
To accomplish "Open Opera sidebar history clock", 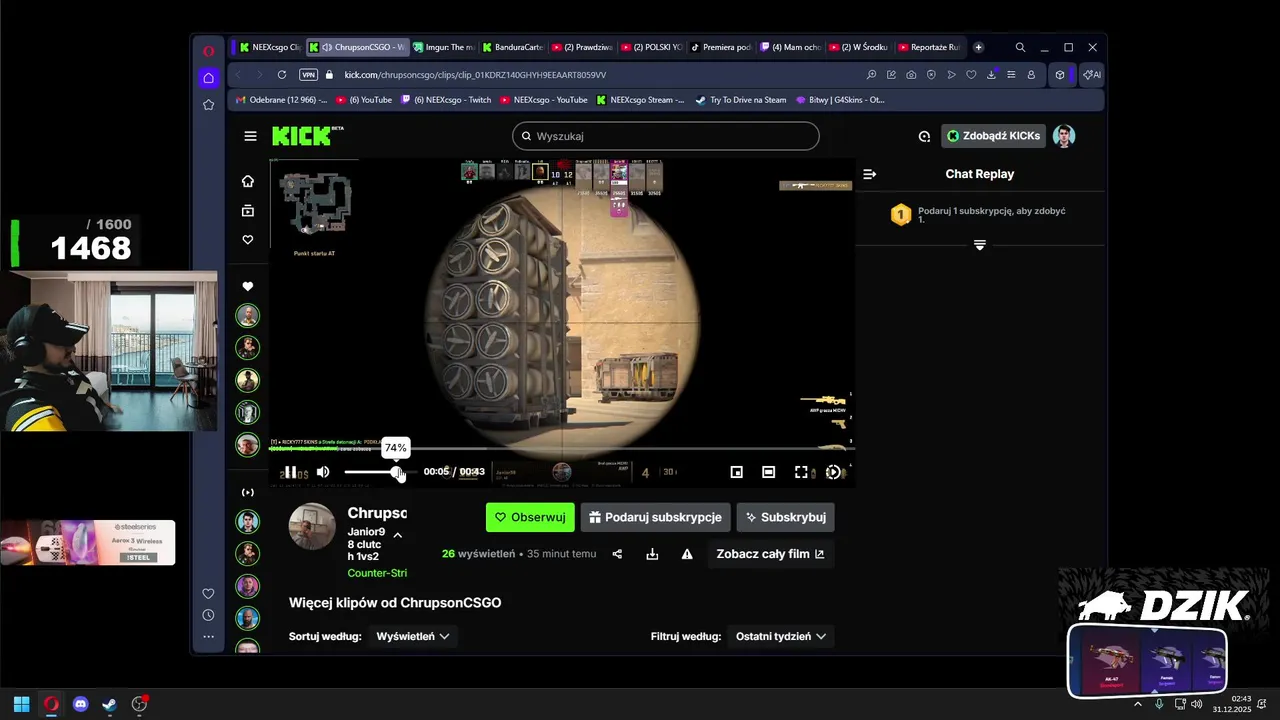I will (x=208, y=615).
